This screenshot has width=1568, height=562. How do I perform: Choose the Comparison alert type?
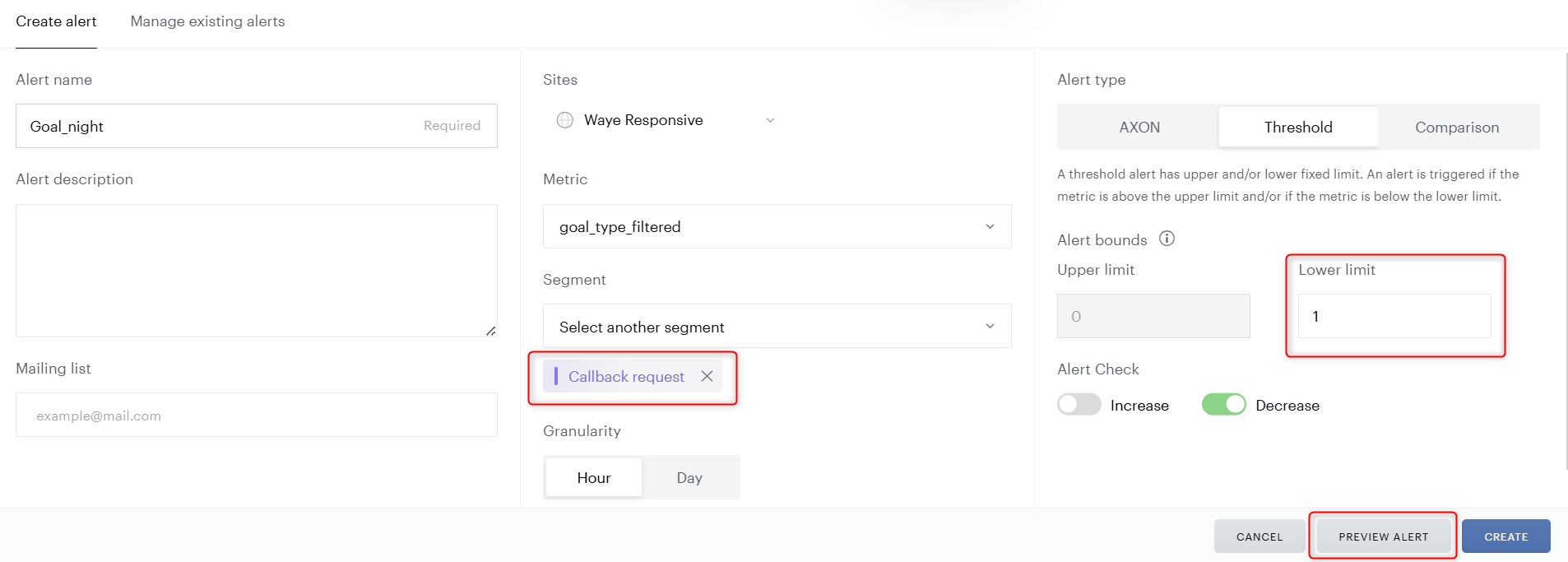pos(1456,128)
